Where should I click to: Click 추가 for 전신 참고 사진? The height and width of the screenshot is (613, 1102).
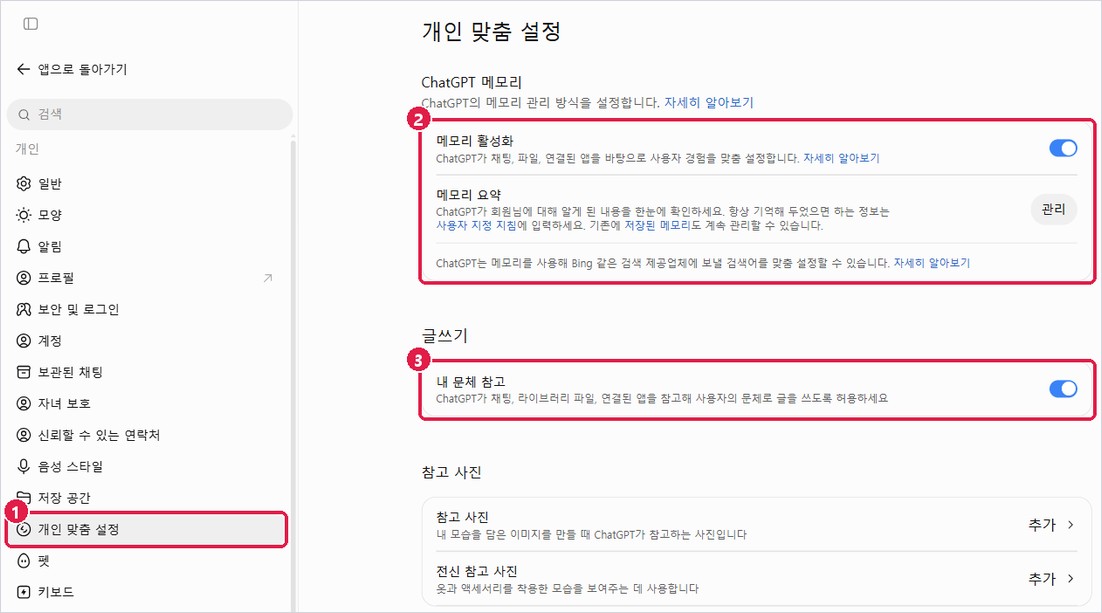coord(1042,579)
